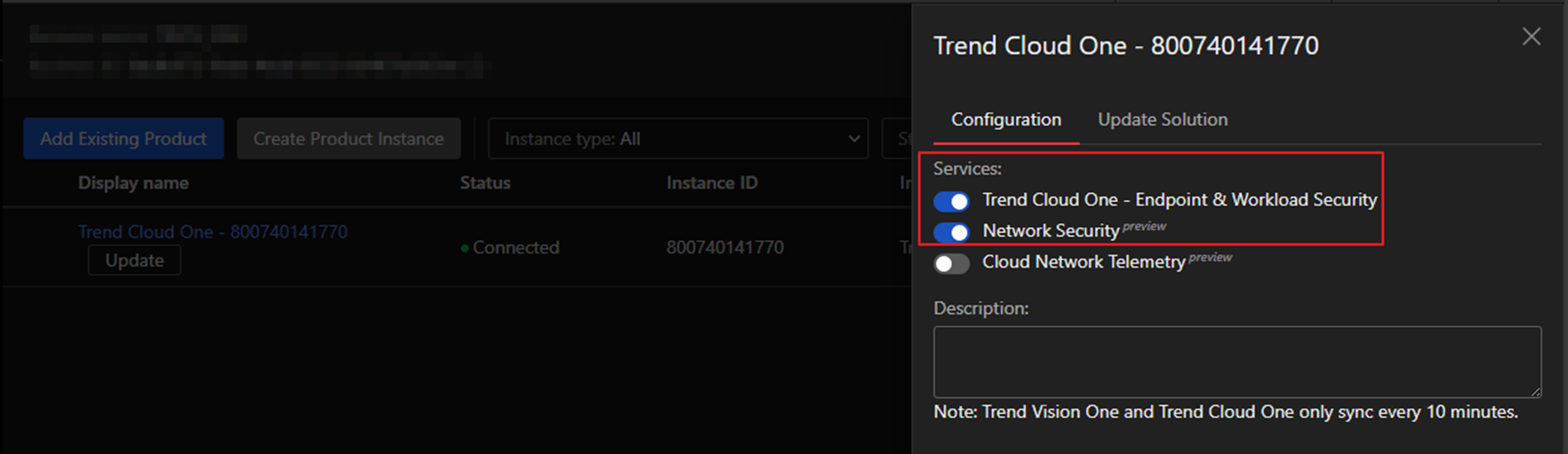Focus the Description text area
The image size is (1568, 454).
click(1236, 361)
